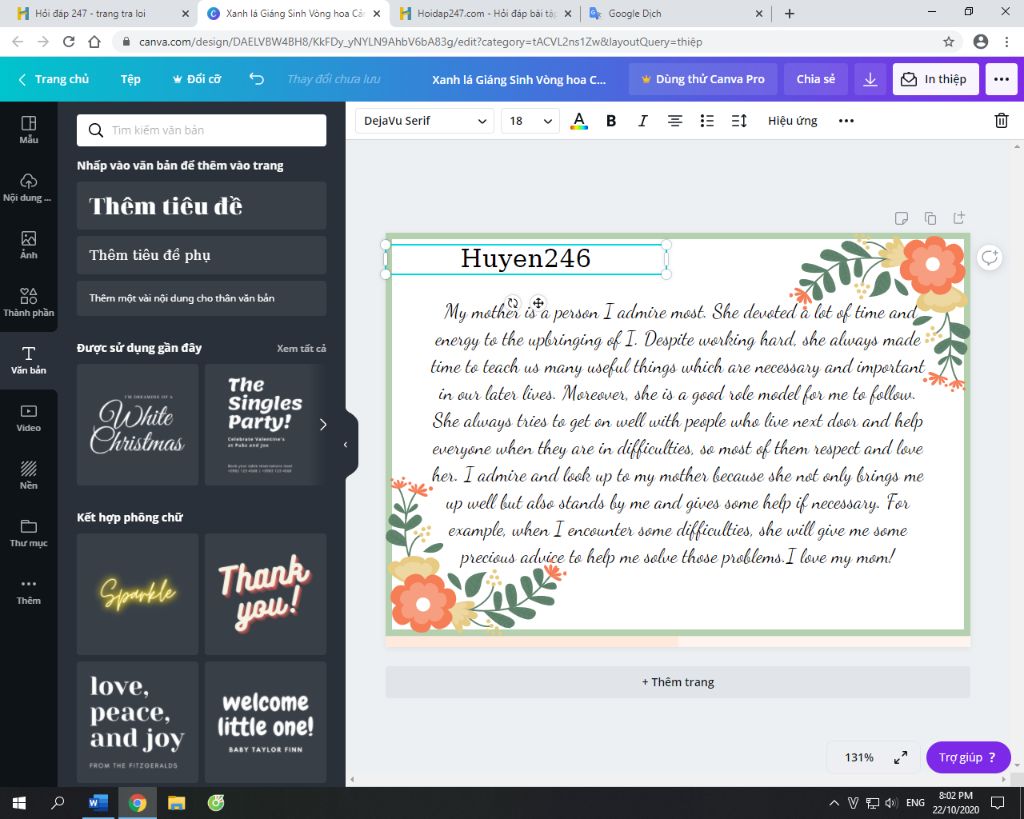The height and width of the screenshot is (819, 1024).
Task: Open Microsoft Word from taskbar
Action: pyautogui.click(x=98, y=803)
